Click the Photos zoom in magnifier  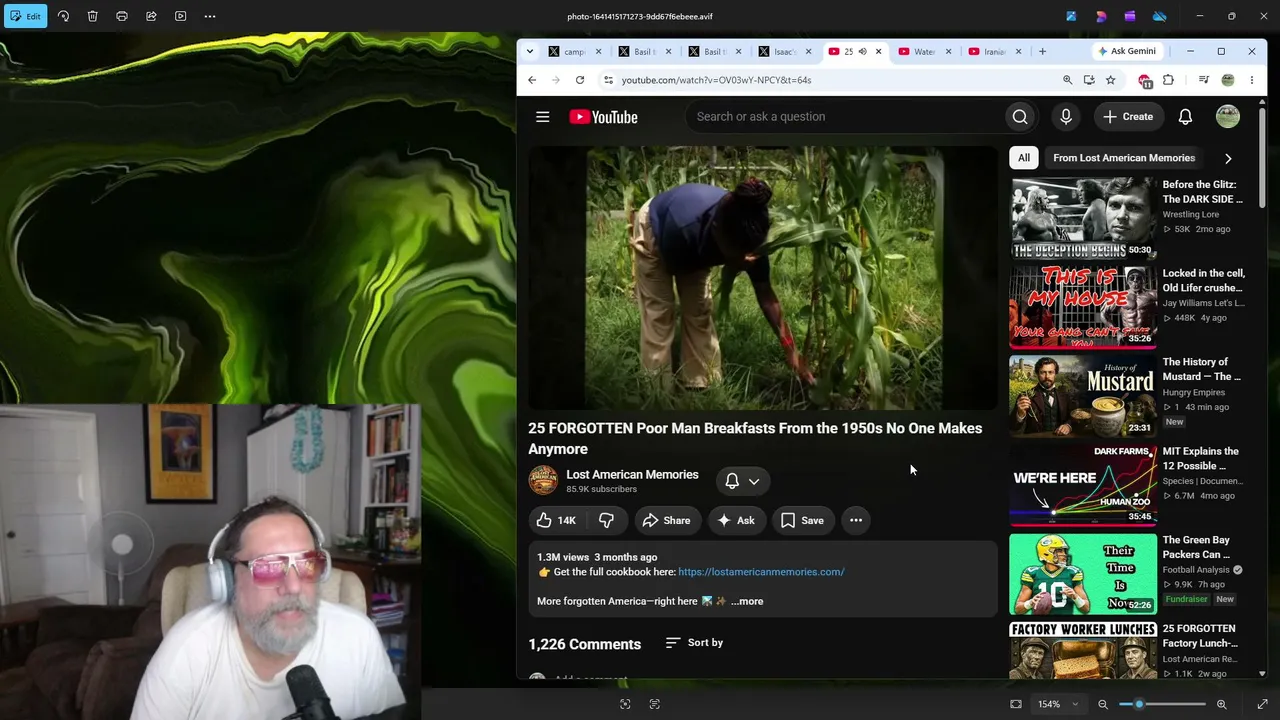(1221, 704)
